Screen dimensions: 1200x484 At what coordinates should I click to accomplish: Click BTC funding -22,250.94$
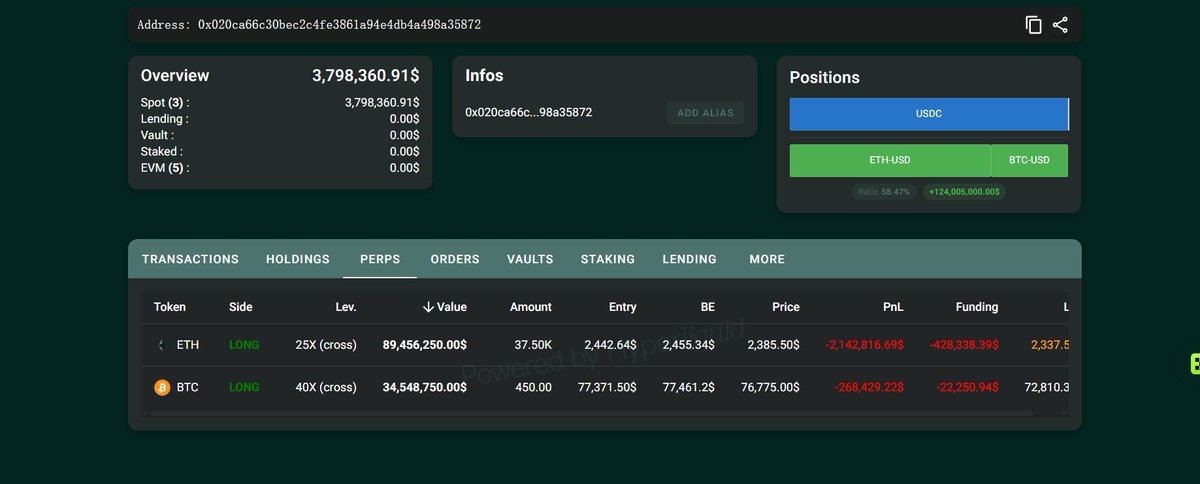tap(967, 387)
